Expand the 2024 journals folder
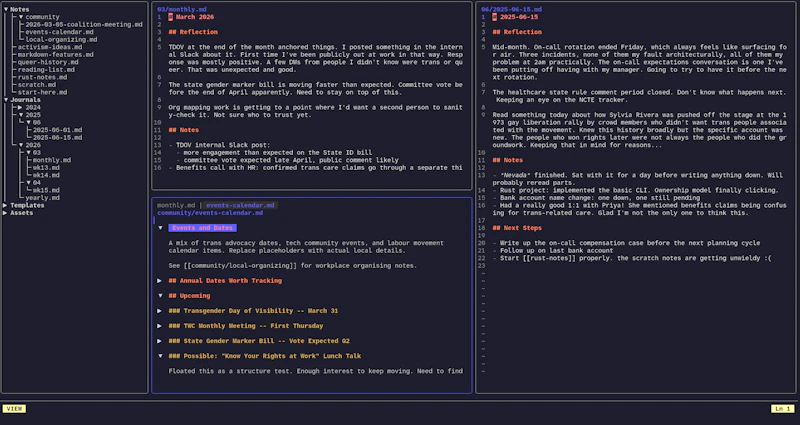This screenshot has height=425, width=800. pos(21,108)
